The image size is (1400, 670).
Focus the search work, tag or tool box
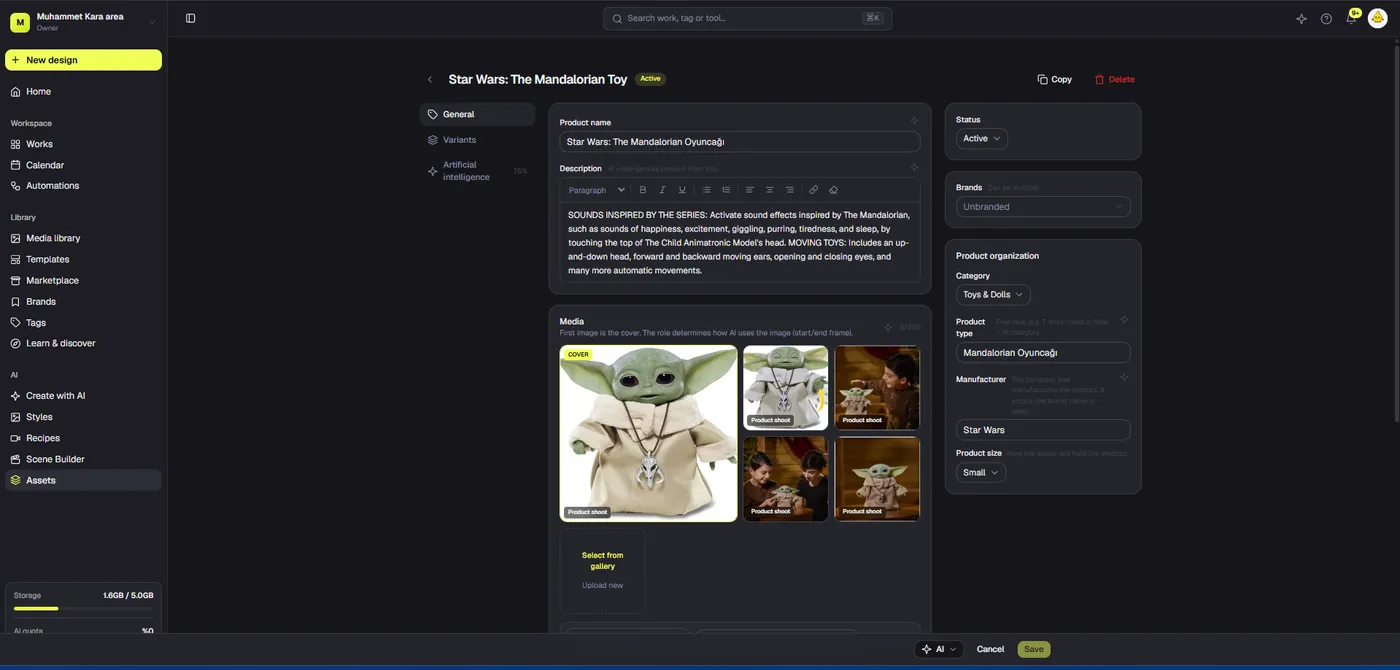tap(747, 18)
